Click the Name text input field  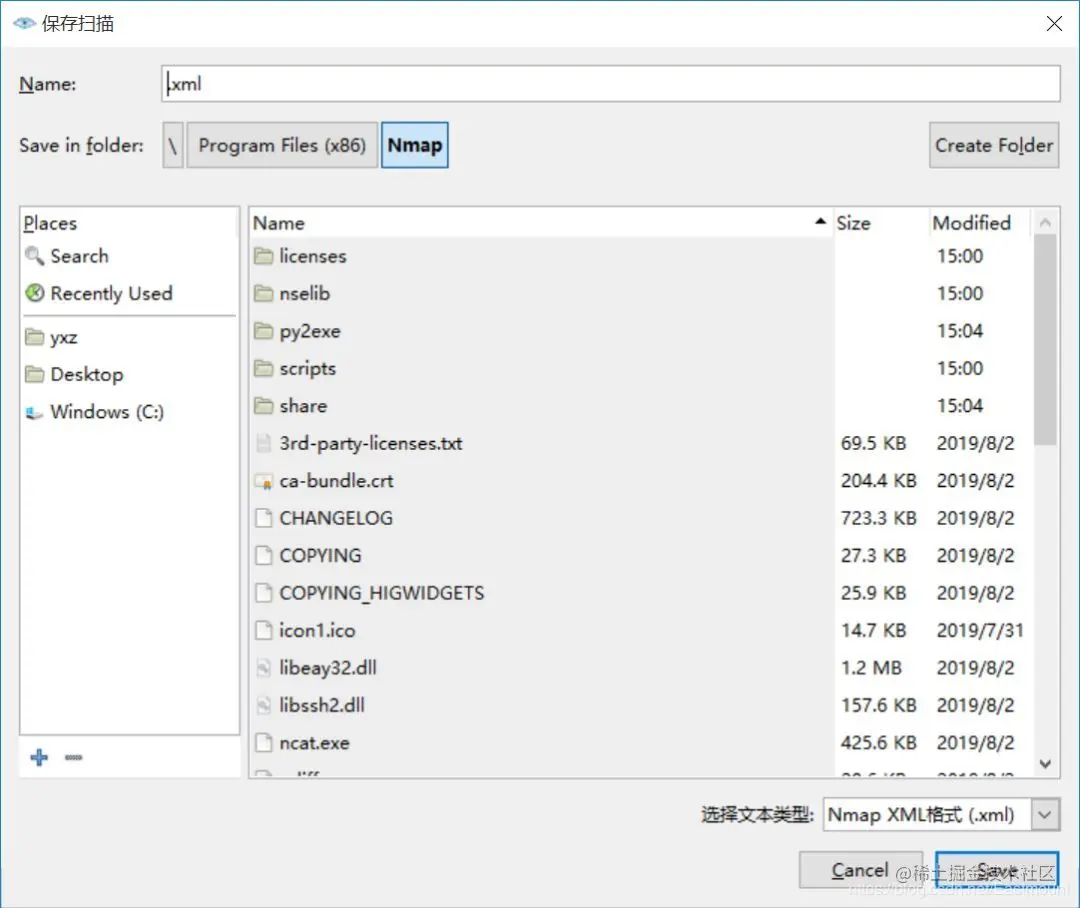[x=610, y=84]
